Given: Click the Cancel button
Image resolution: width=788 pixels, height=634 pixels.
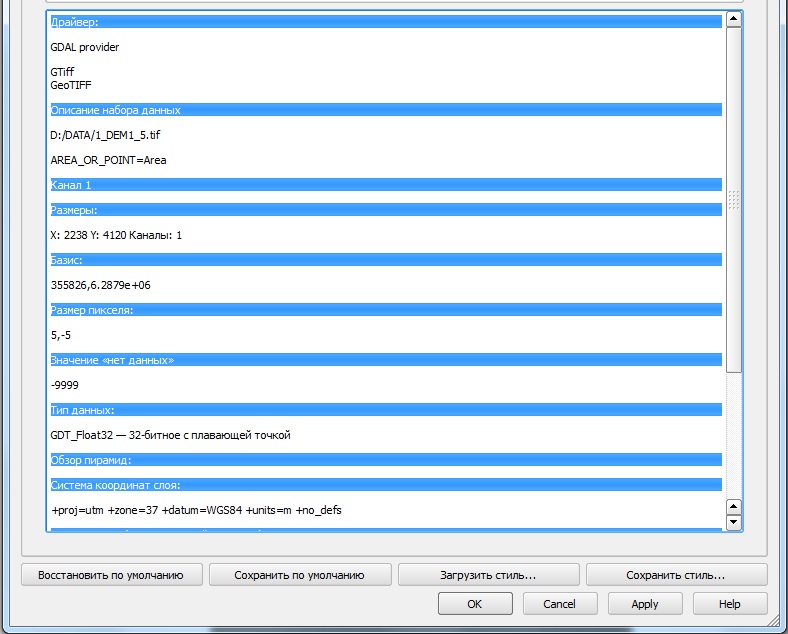Looking at the screenshot, I should [x=560, y=603].
